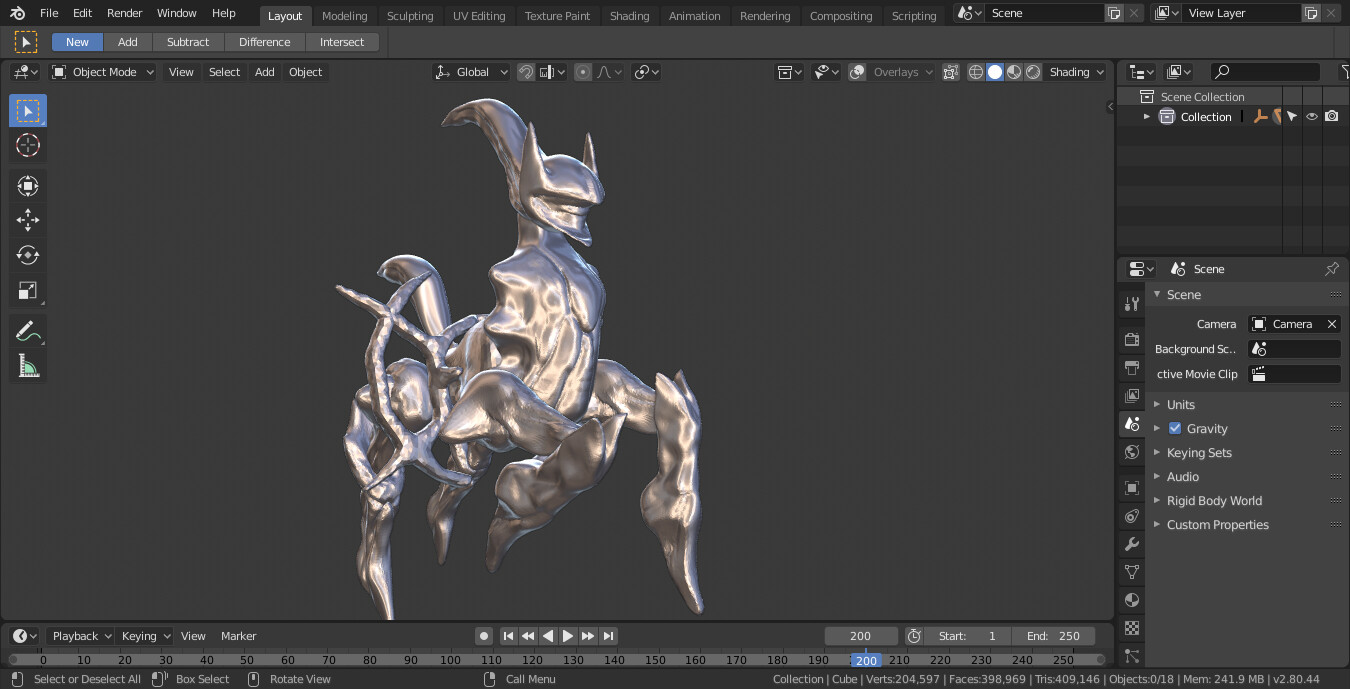Activate the Transform tool

28,186
